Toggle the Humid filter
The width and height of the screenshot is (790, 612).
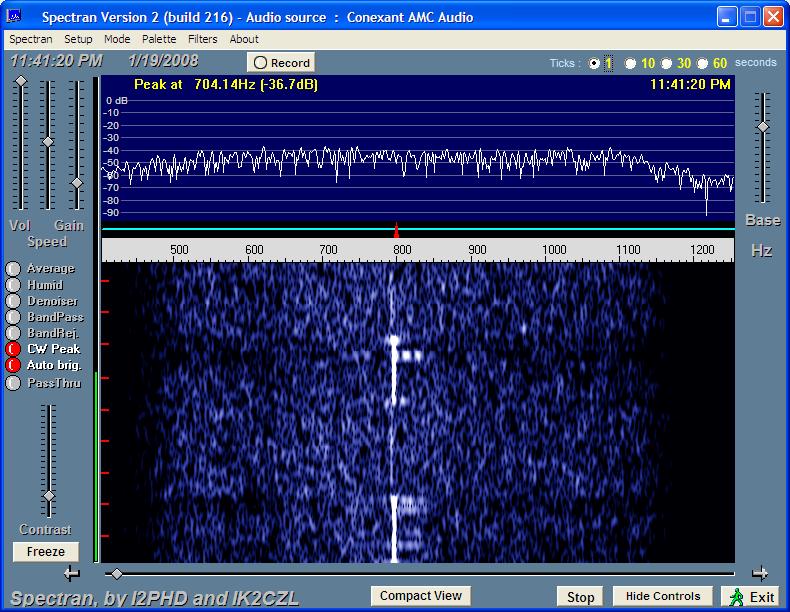(x=13, y=285)
